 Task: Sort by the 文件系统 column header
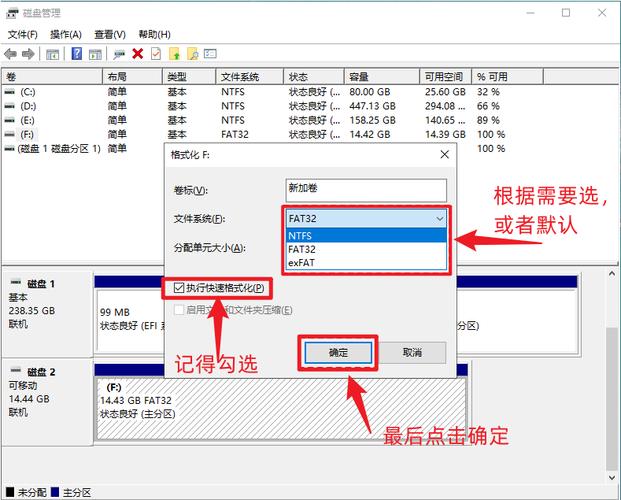click(250, 76)
